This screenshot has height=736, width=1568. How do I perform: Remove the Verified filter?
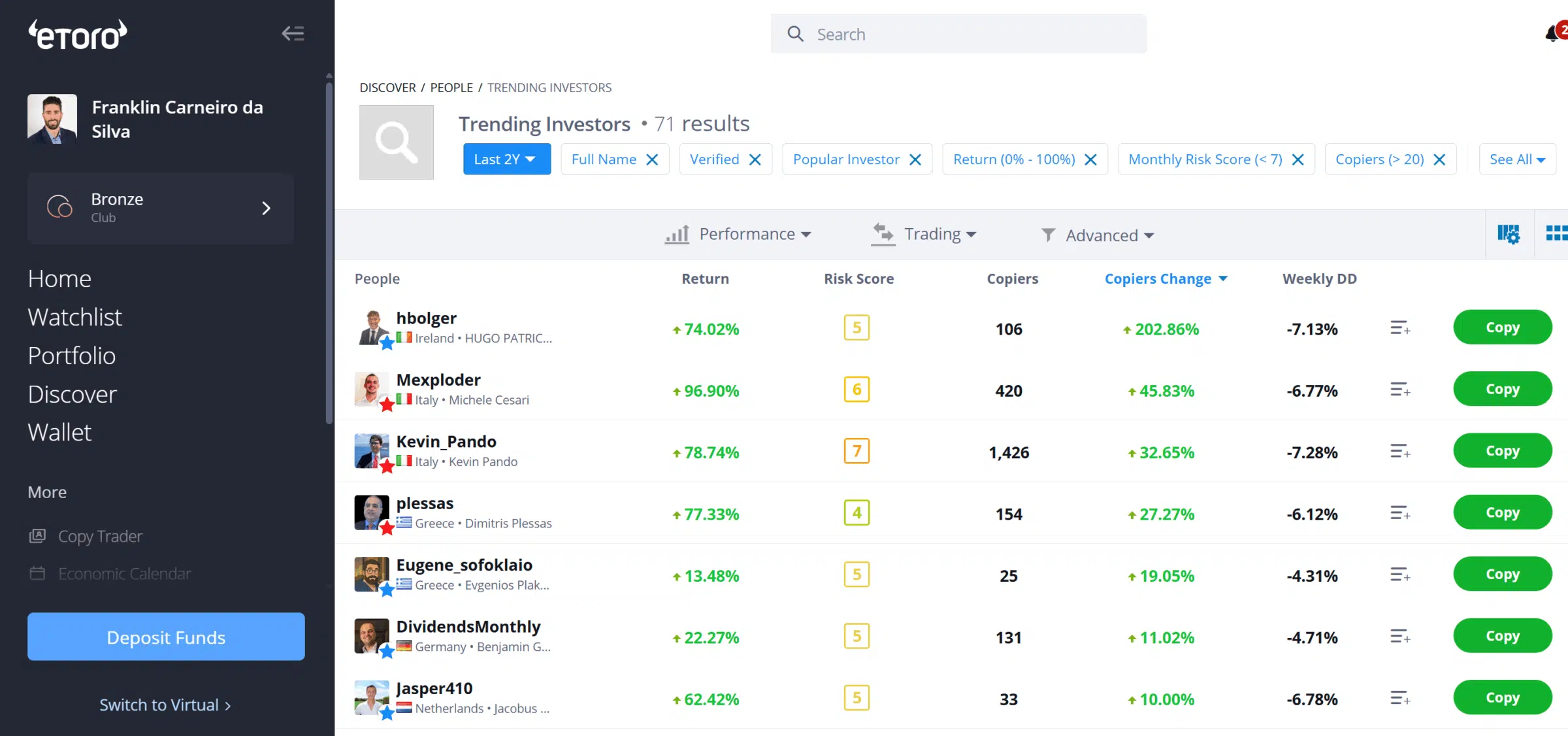755,159
